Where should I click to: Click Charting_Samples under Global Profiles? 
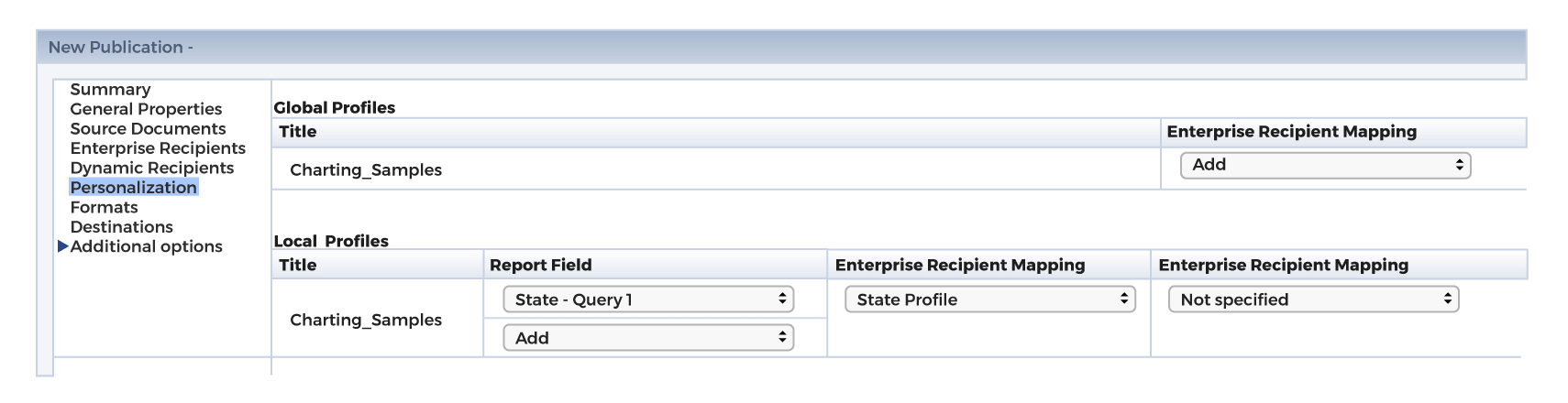pos(366,169)
